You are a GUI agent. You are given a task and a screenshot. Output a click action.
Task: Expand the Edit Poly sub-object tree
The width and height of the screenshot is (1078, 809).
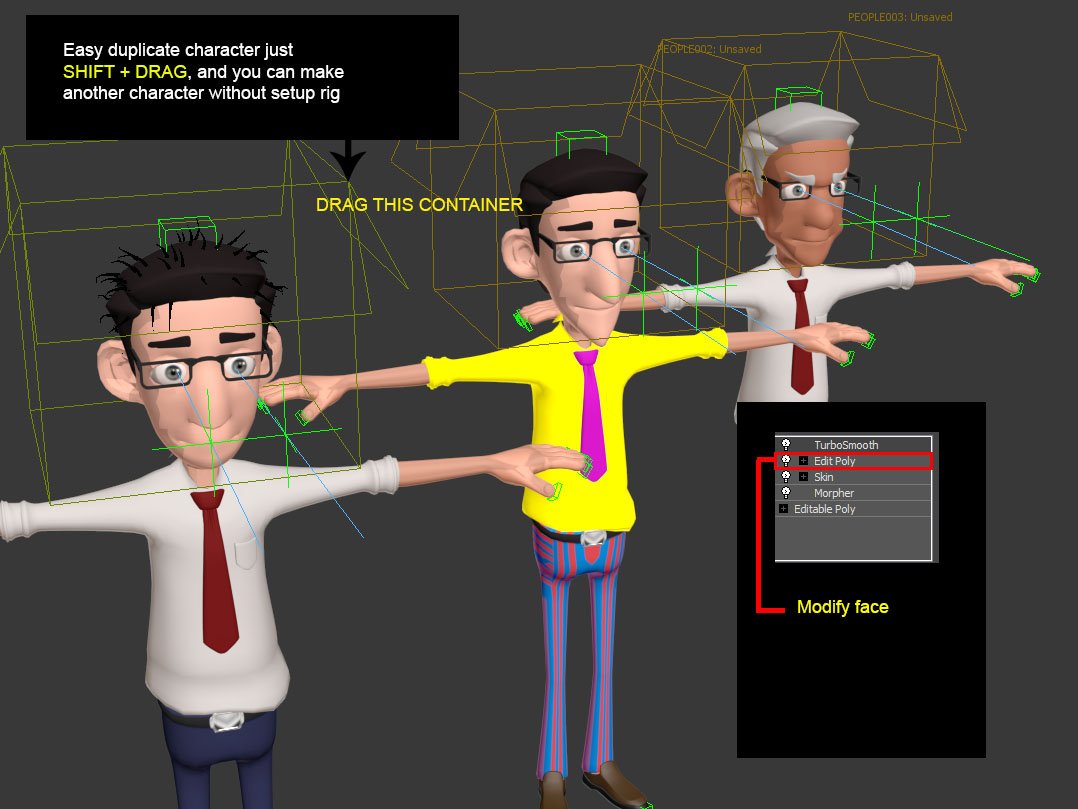click(x=803, y=461)
